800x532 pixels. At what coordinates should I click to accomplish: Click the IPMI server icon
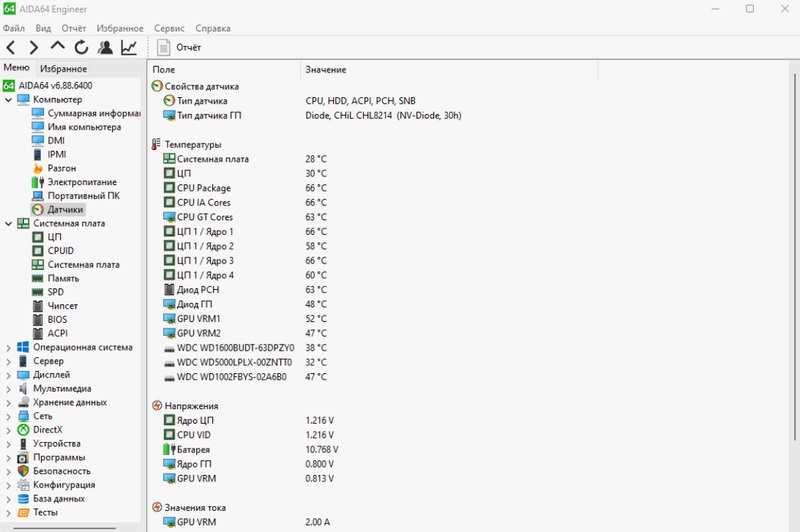click(x=38, y=155)
